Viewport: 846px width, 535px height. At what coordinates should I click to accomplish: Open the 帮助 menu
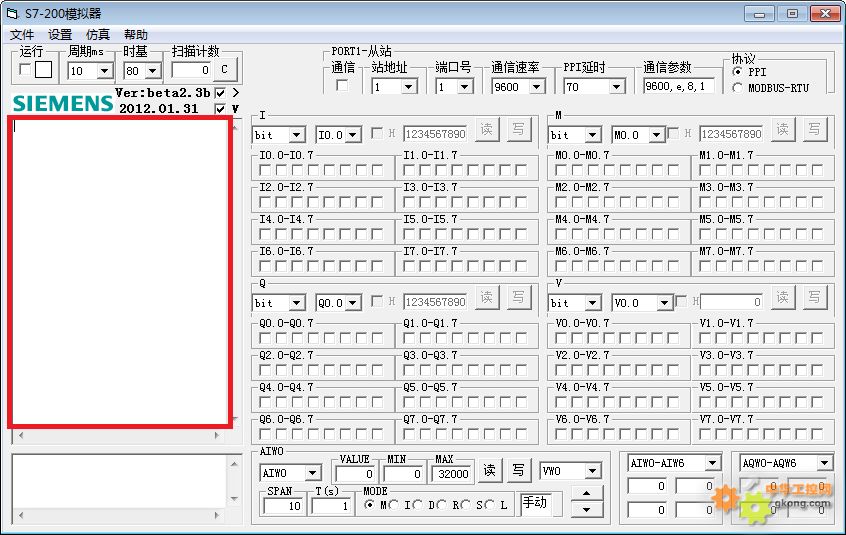(135, 35)
